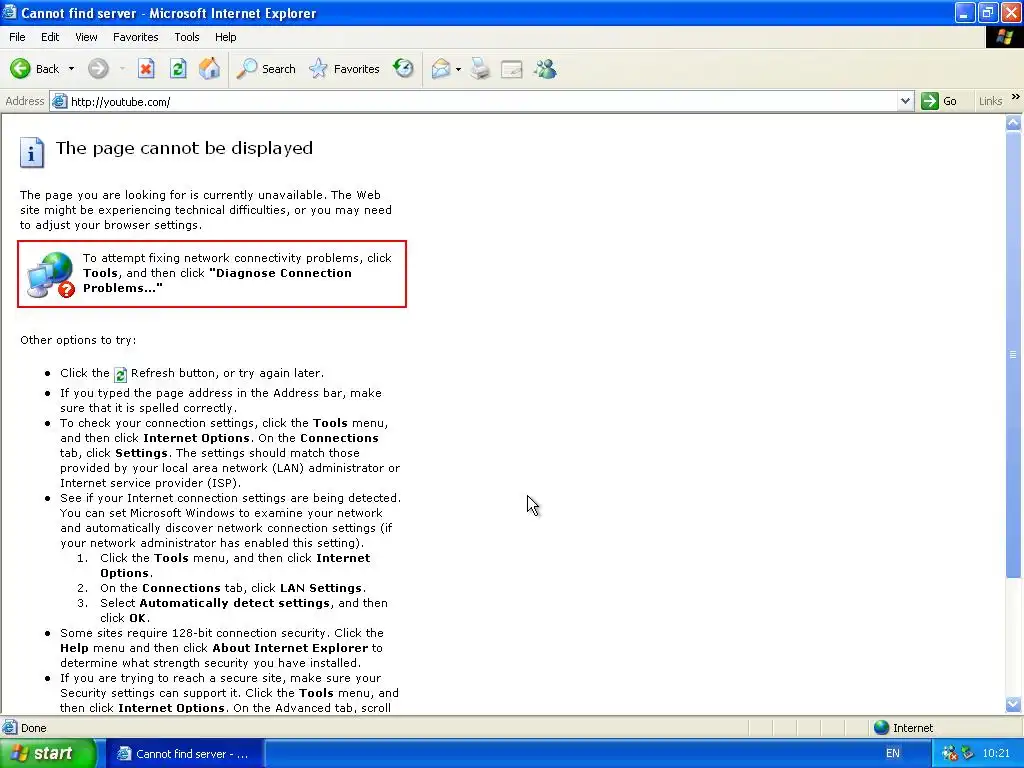Click "The page cannot be displayed" heading
This screenshot has width=1024, height=768.
tap(184, 148)
